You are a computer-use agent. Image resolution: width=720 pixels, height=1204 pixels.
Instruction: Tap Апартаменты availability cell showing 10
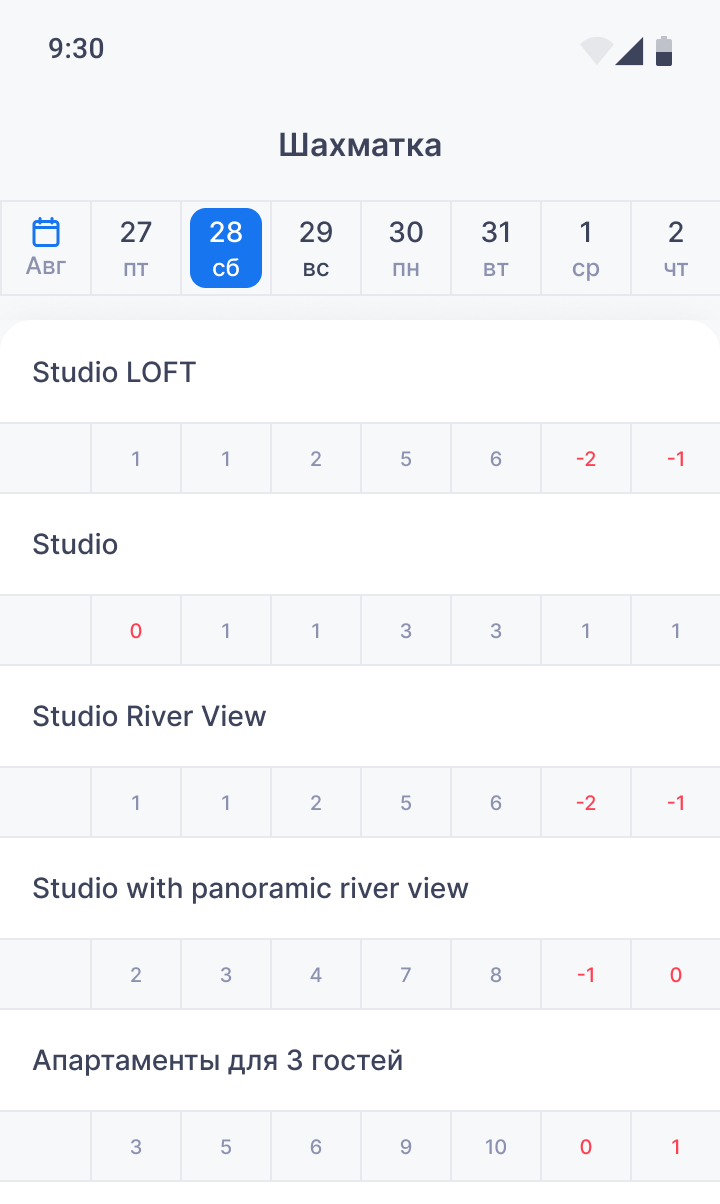(496, 1147)
